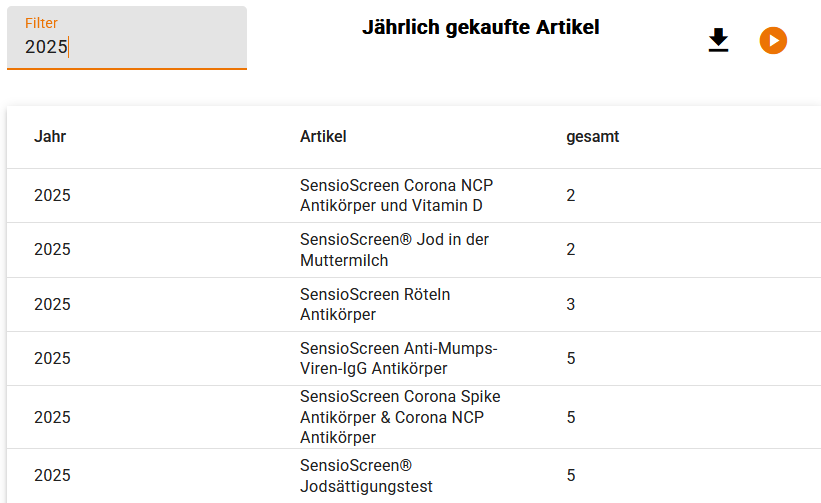Click year cell of Corona NCP Vitamin D row
This screenshot has width=821, height=503.
tap(52, 195)
